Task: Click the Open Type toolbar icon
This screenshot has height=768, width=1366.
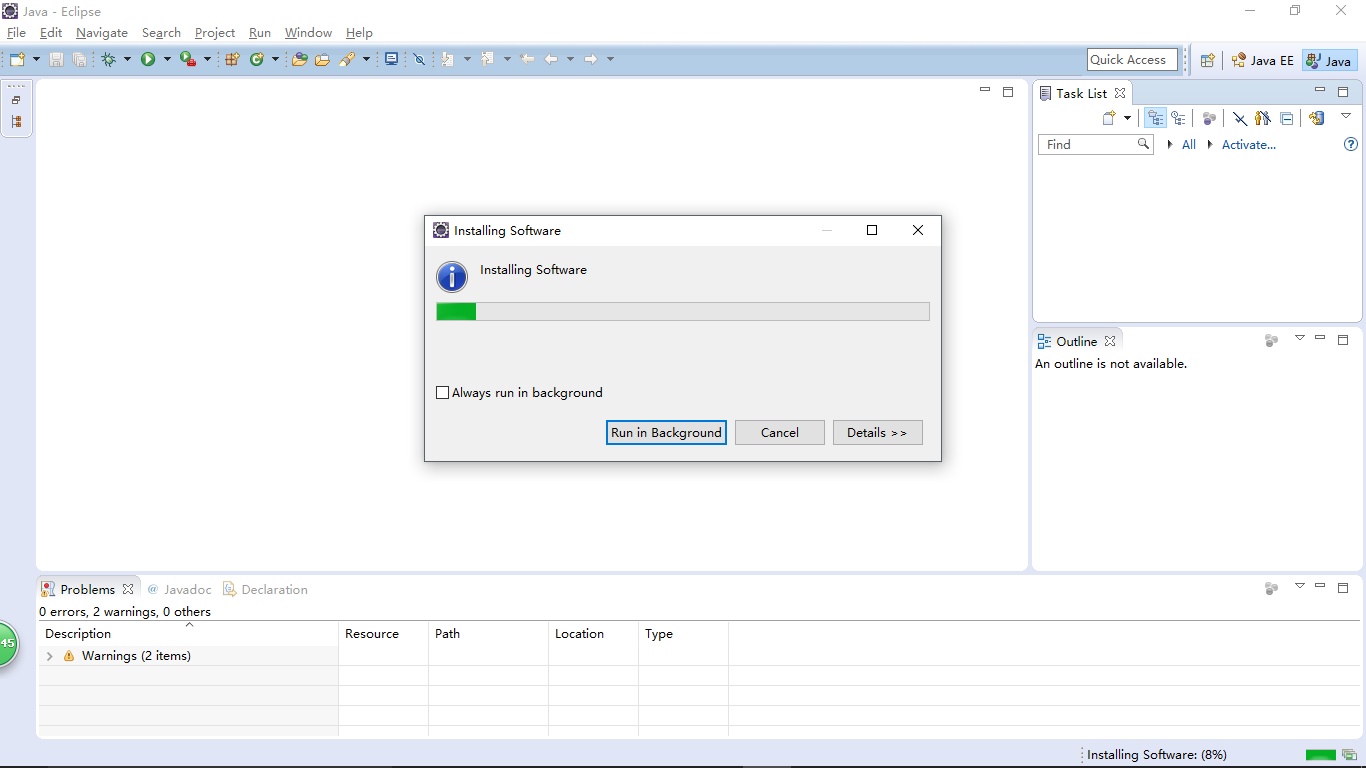Action: 299,59
